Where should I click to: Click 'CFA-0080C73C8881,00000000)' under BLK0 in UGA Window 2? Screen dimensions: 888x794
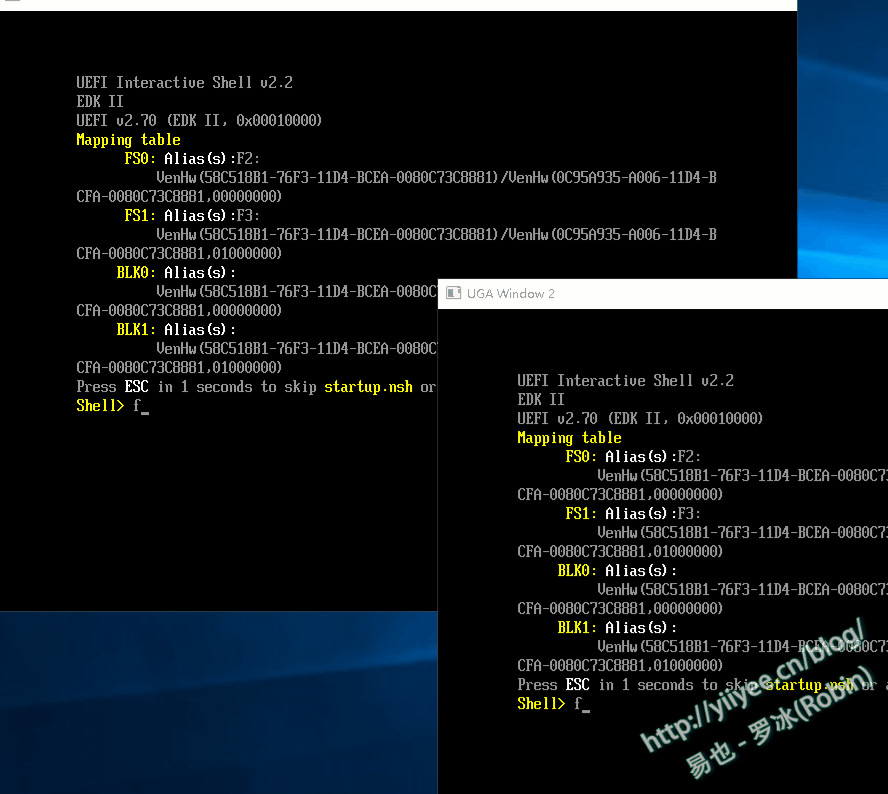point(620,609)
